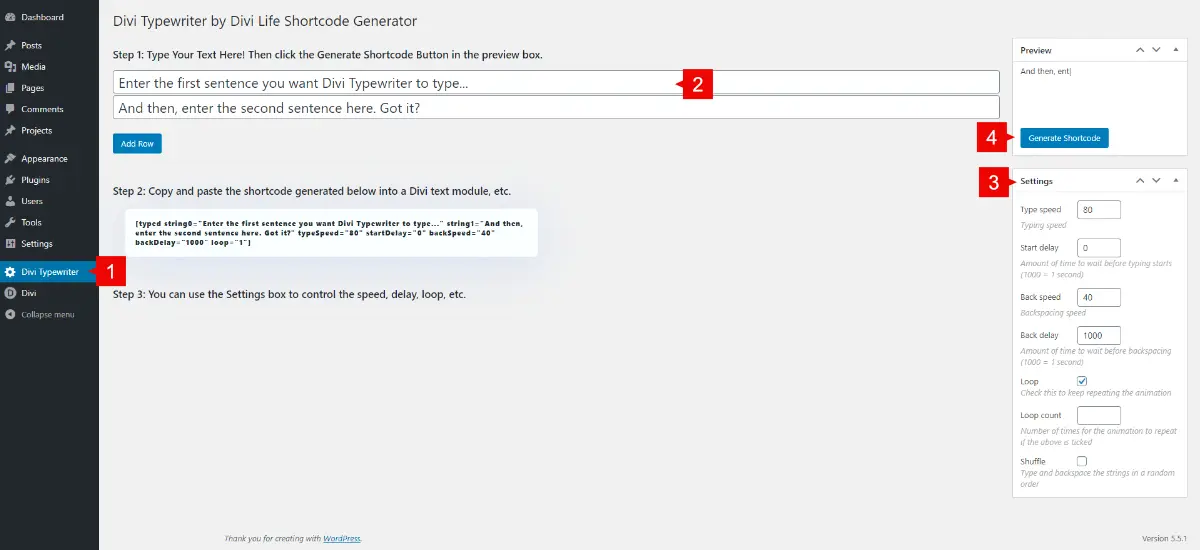Move Settings panel down with chevron arrow
This screenshot has height=550, width=1200.
click(1156, 181)
